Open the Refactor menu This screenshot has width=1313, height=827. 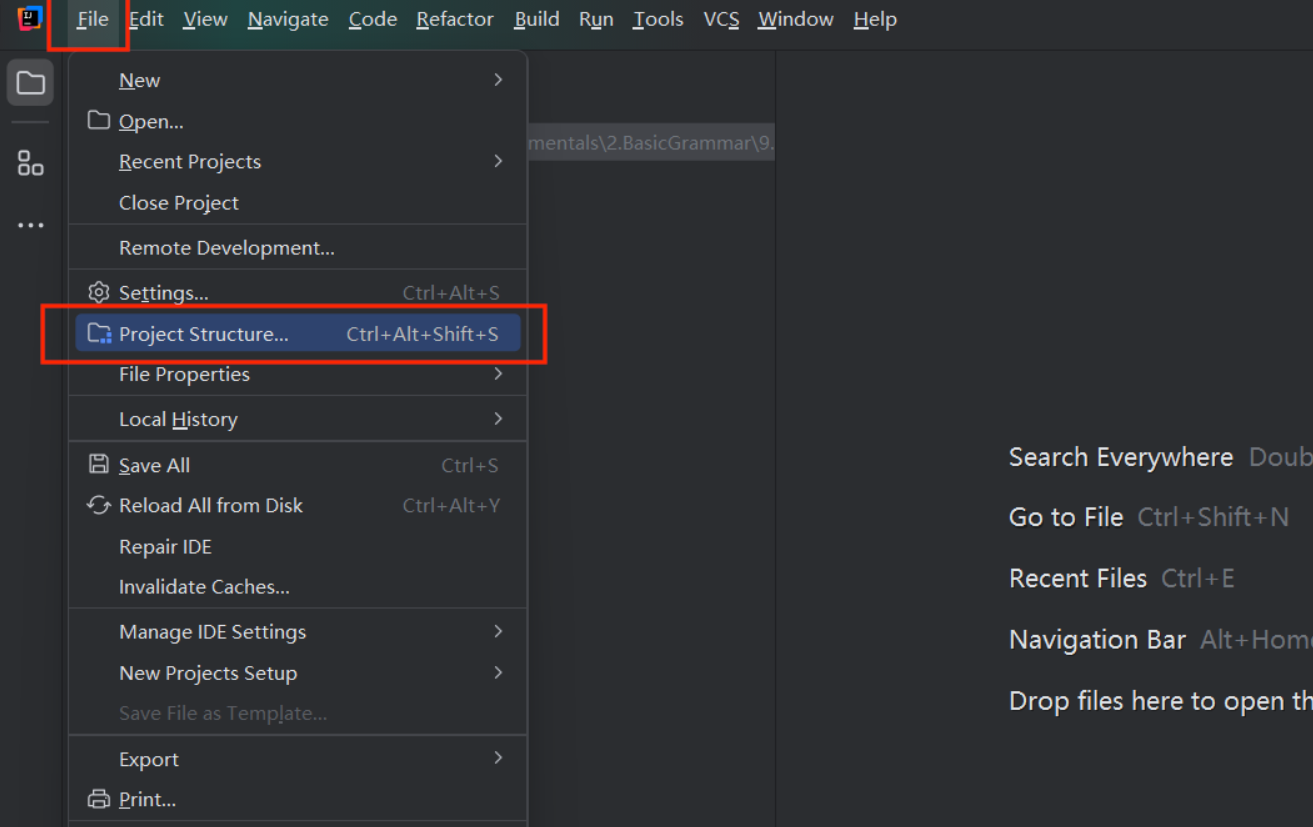[x=455, y=19]
